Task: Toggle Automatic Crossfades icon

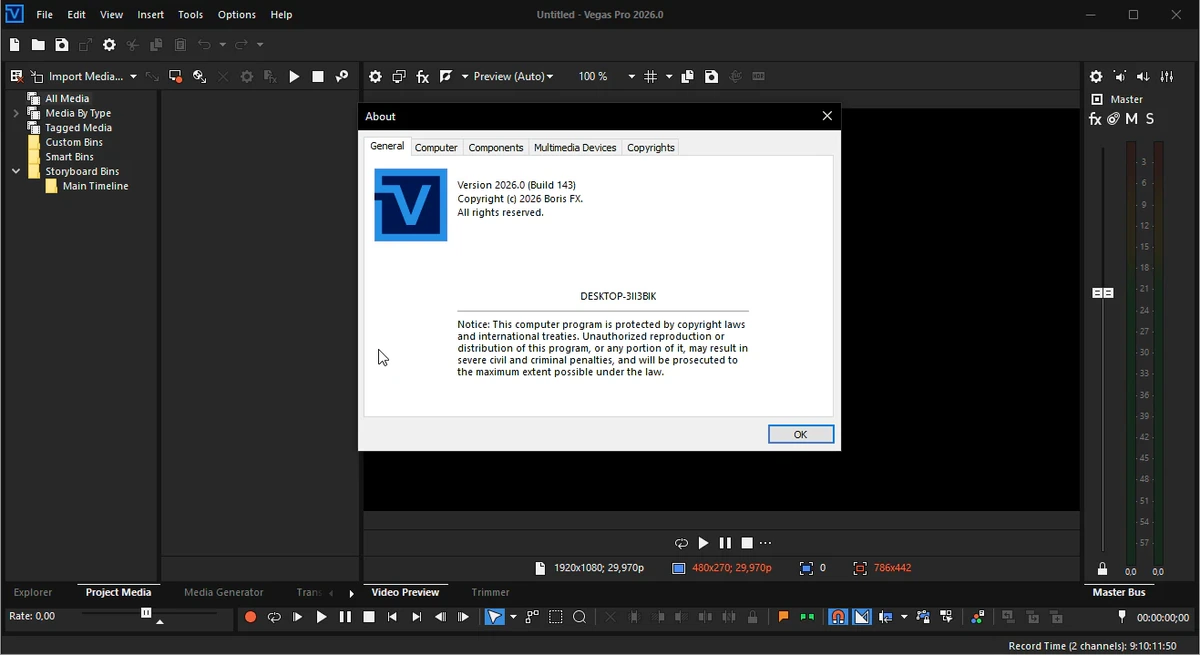Action: point(862,618)
